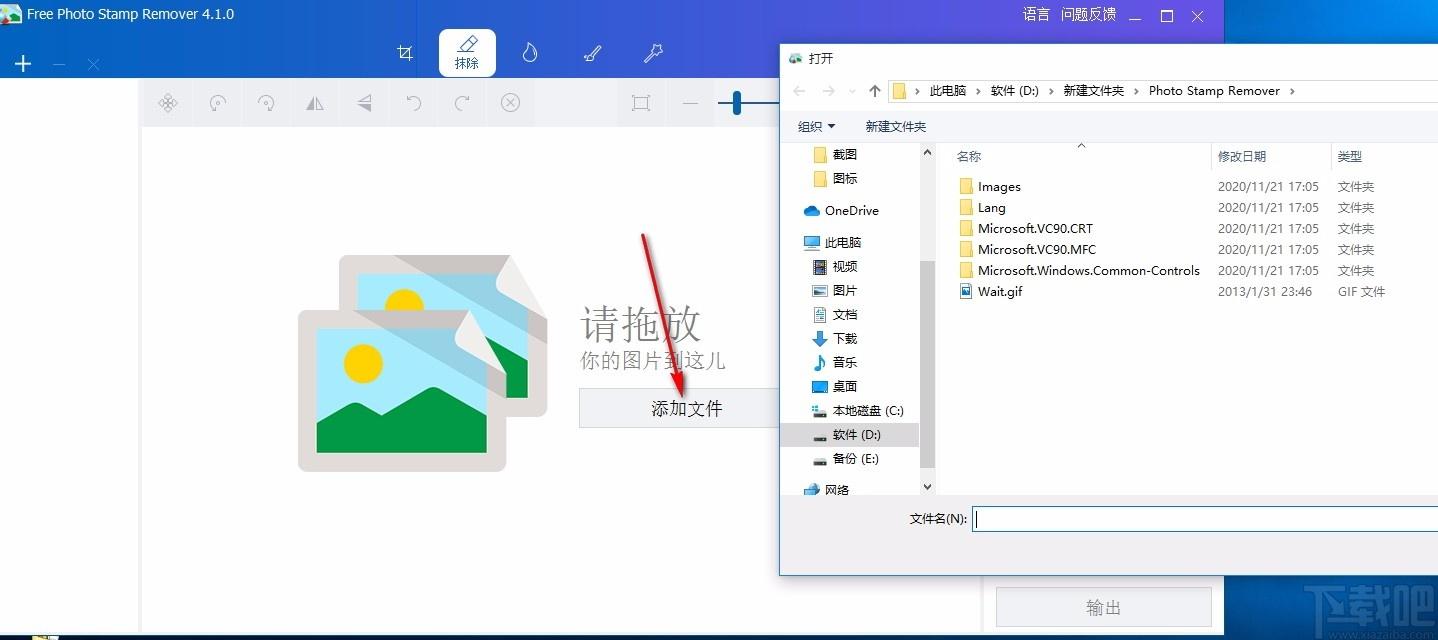Viewport: 1438px width, 640px height.
Task: Open the 问题反馈 feedback menu
Action: (x=1088, y=15)
